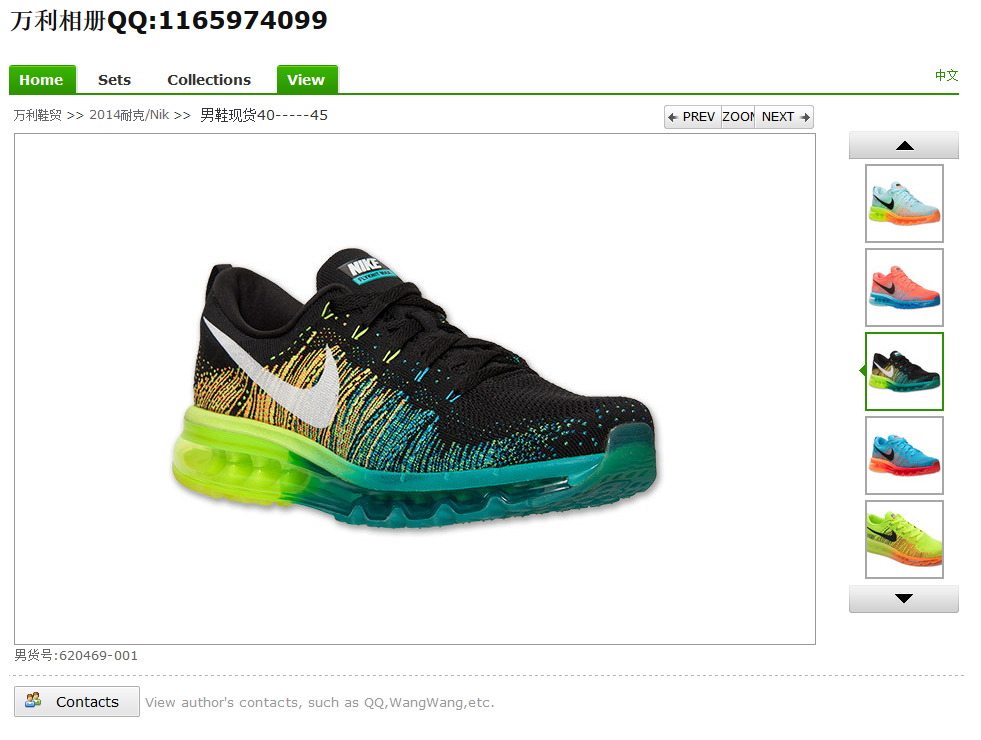Open the Home tab
981x740 pixels.
point(42,79)
